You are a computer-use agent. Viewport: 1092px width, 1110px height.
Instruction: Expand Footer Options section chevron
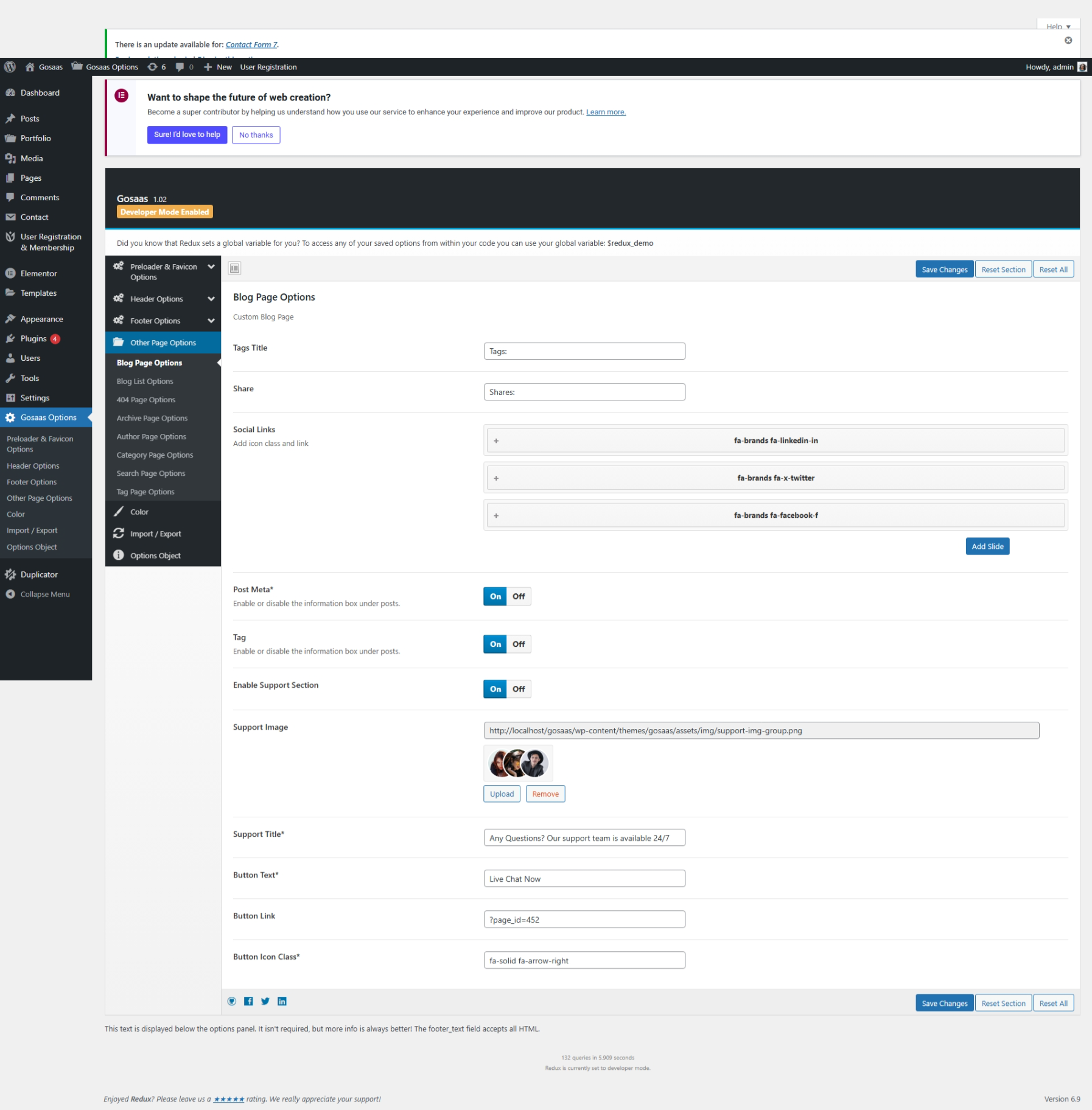211,321
